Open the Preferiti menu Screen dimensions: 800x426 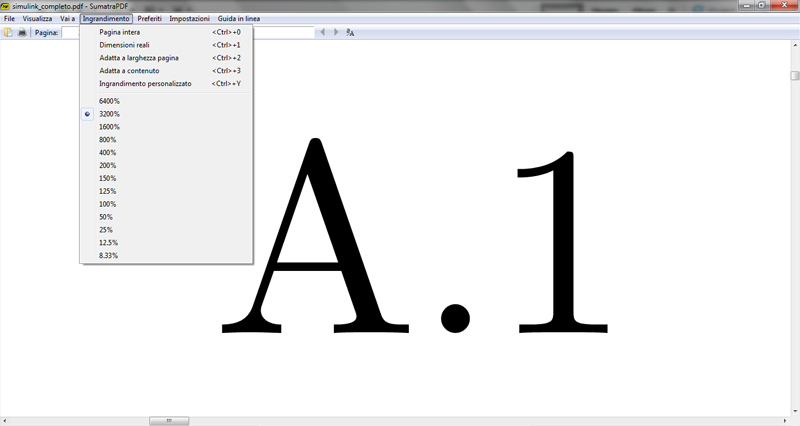pos(149,19)
